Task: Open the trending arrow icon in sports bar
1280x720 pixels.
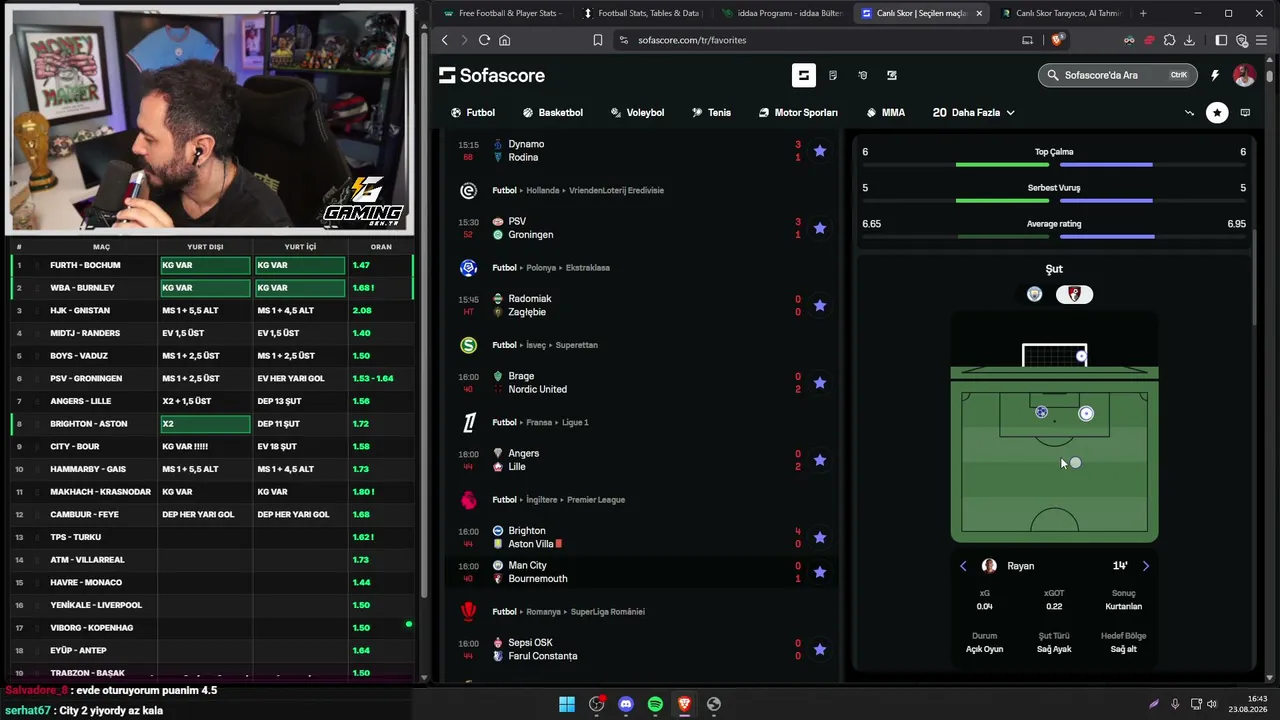Action: coord(1189,113)
